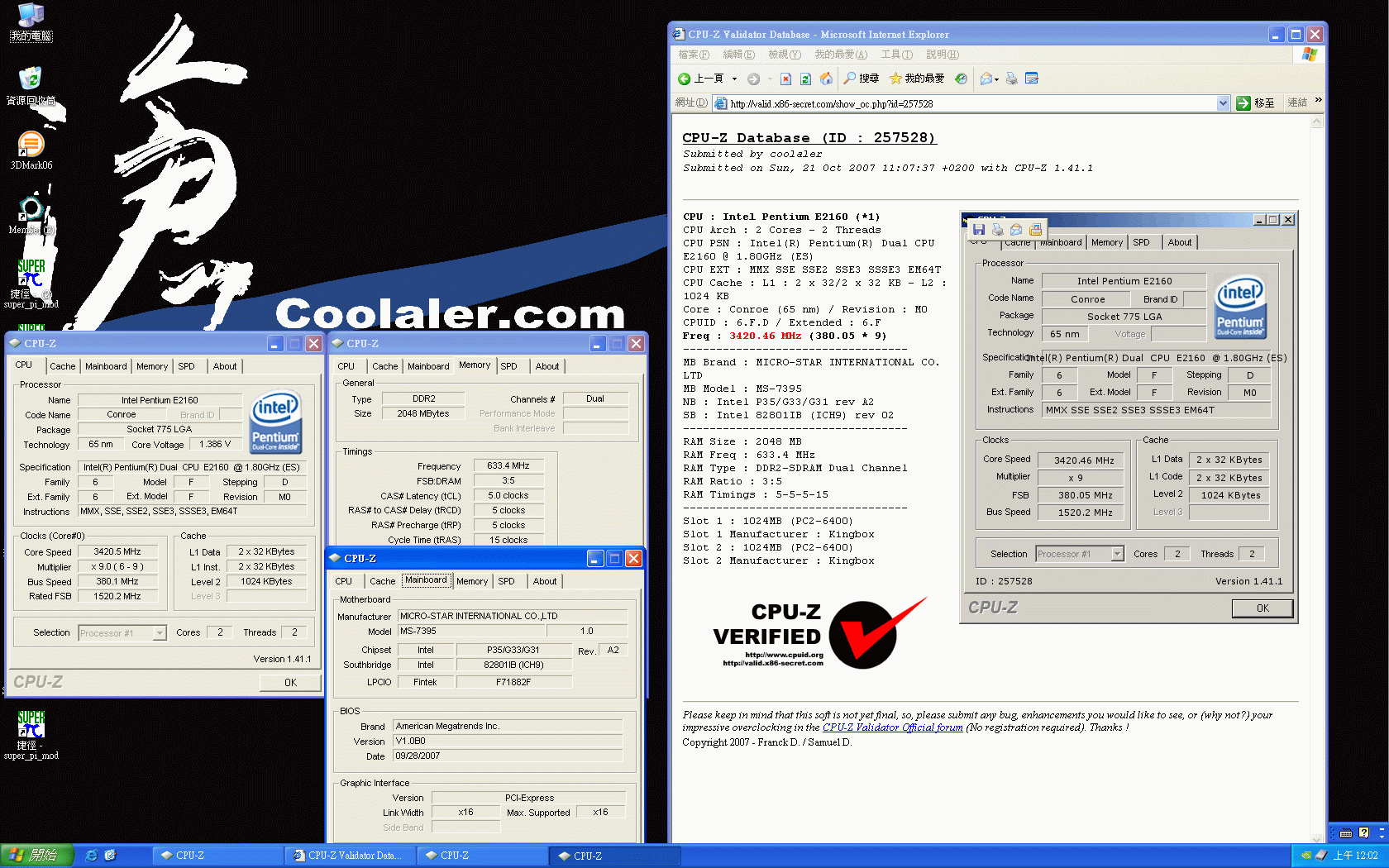The height and width of the screenshot is (868, 1389).
Task: Open the address bar URL dropdown
Action: coord(1224,103)
